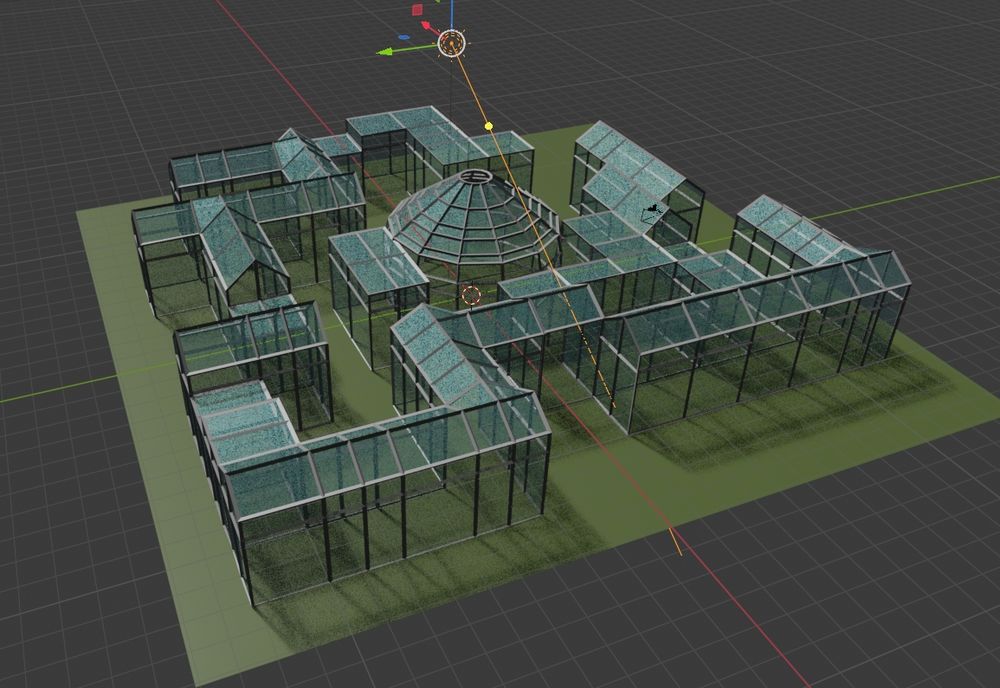Click the red square plane-move handle

417,10
